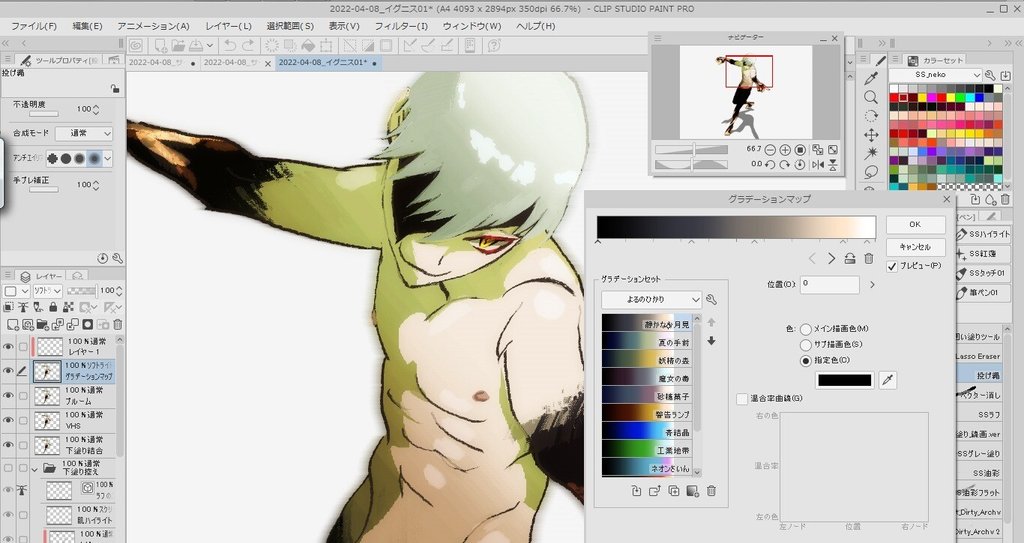Viewport: 1024px width, 543px height.
Task: Open the ウィンドウ(W) menu
Action: click(472, 26)
